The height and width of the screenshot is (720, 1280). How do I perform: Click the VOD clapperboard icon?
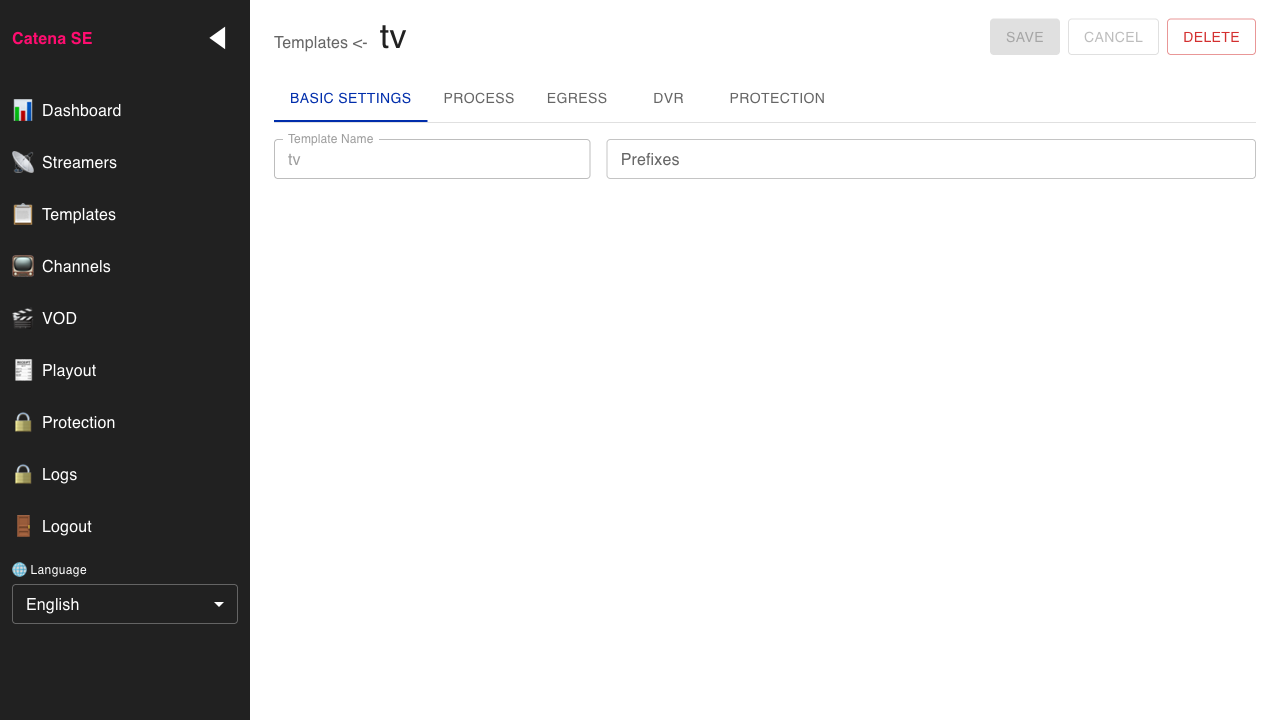point(23,318)
